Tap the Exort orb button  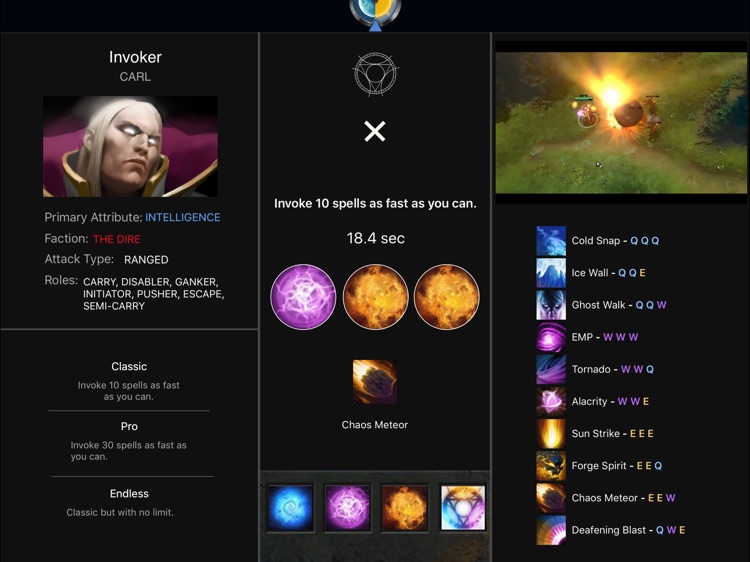(x=404, y=508)
